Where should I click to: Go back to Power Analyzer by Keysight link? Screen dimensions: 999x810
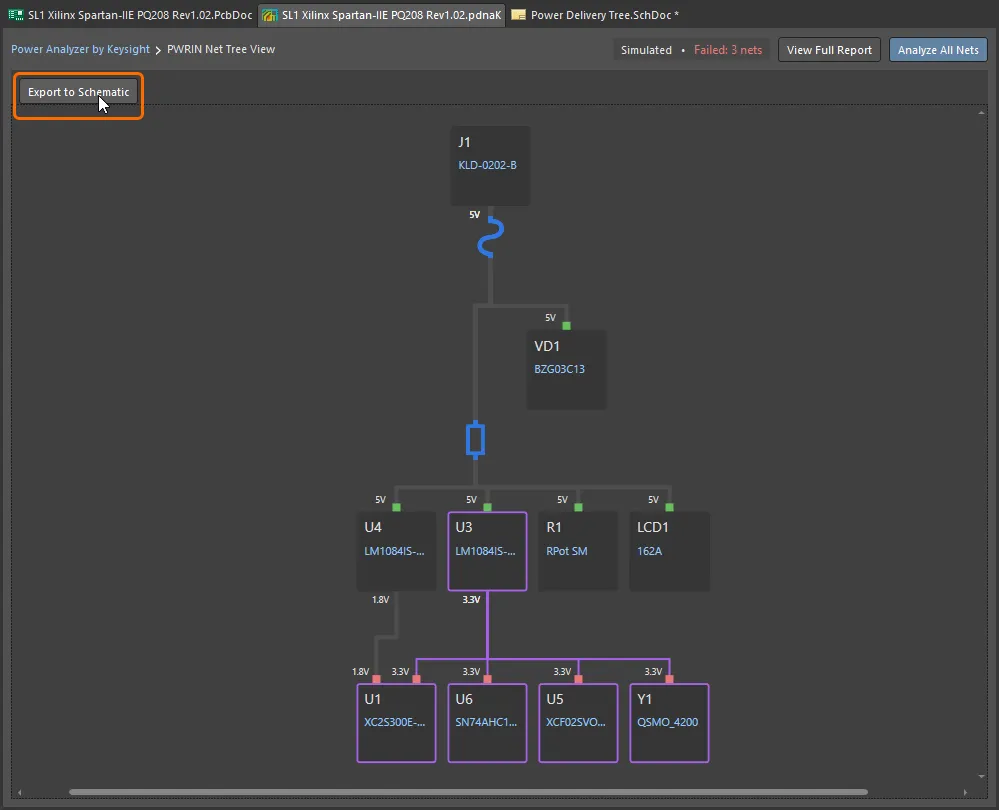point(80,49)
